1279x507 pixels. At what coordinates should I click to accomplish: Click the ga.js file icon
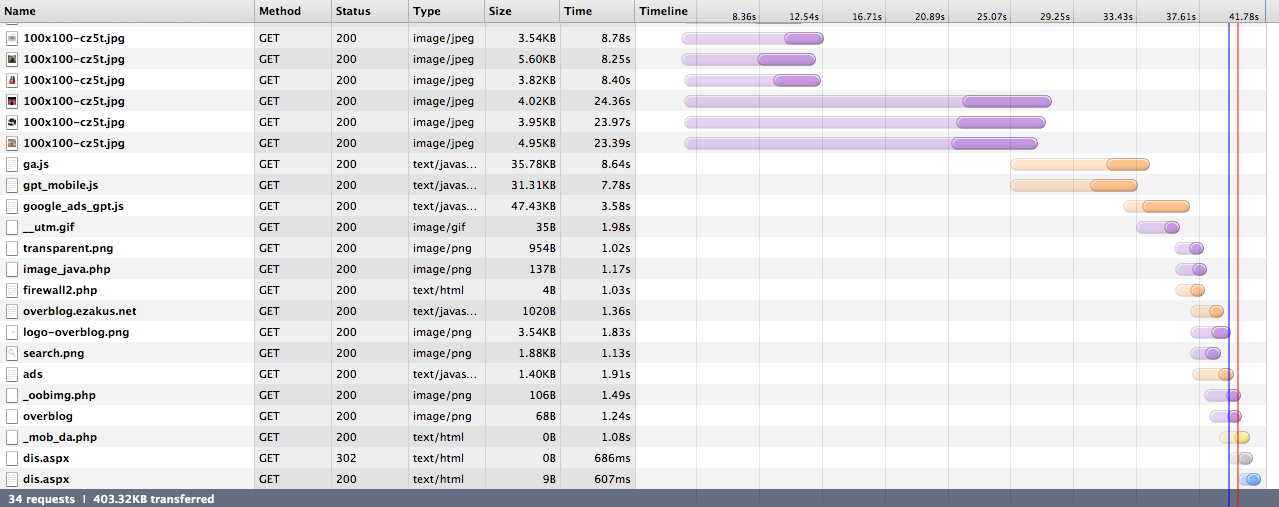tap(12, 164)
